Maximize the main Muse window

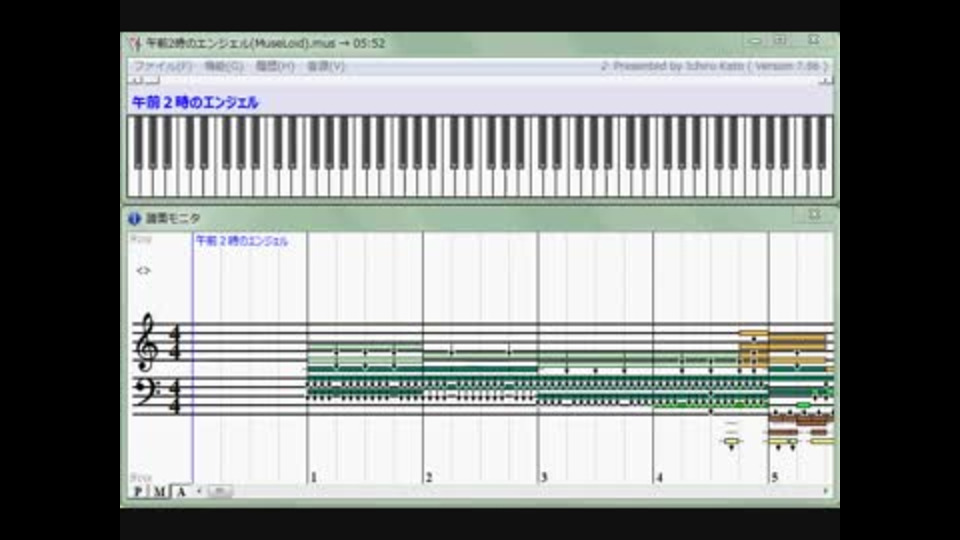tap(779, 40)
